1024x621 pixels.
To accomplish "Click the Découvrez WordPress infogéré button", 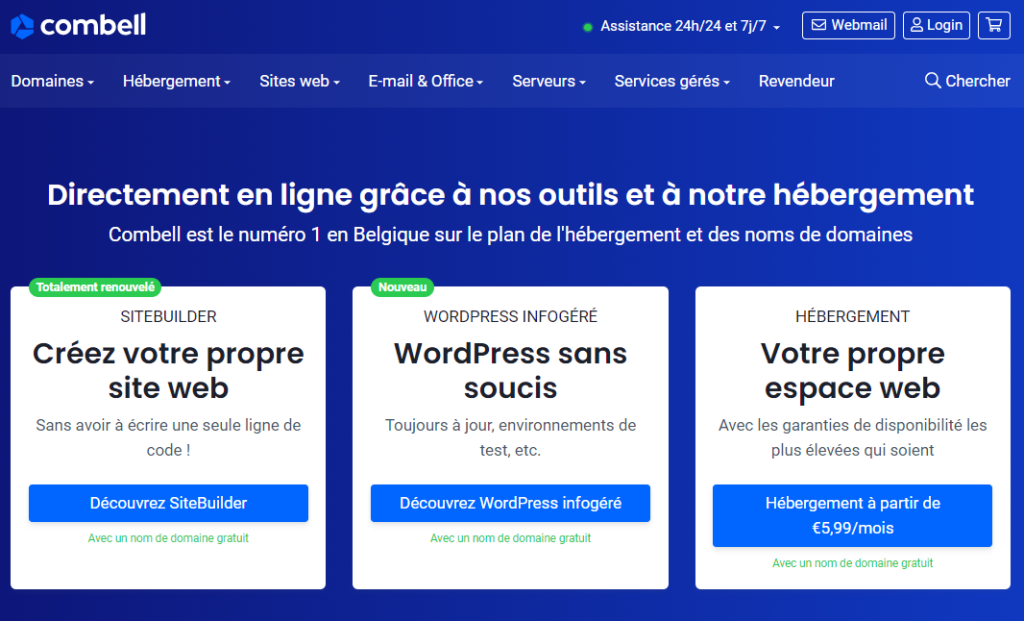I will pos(510,503).
